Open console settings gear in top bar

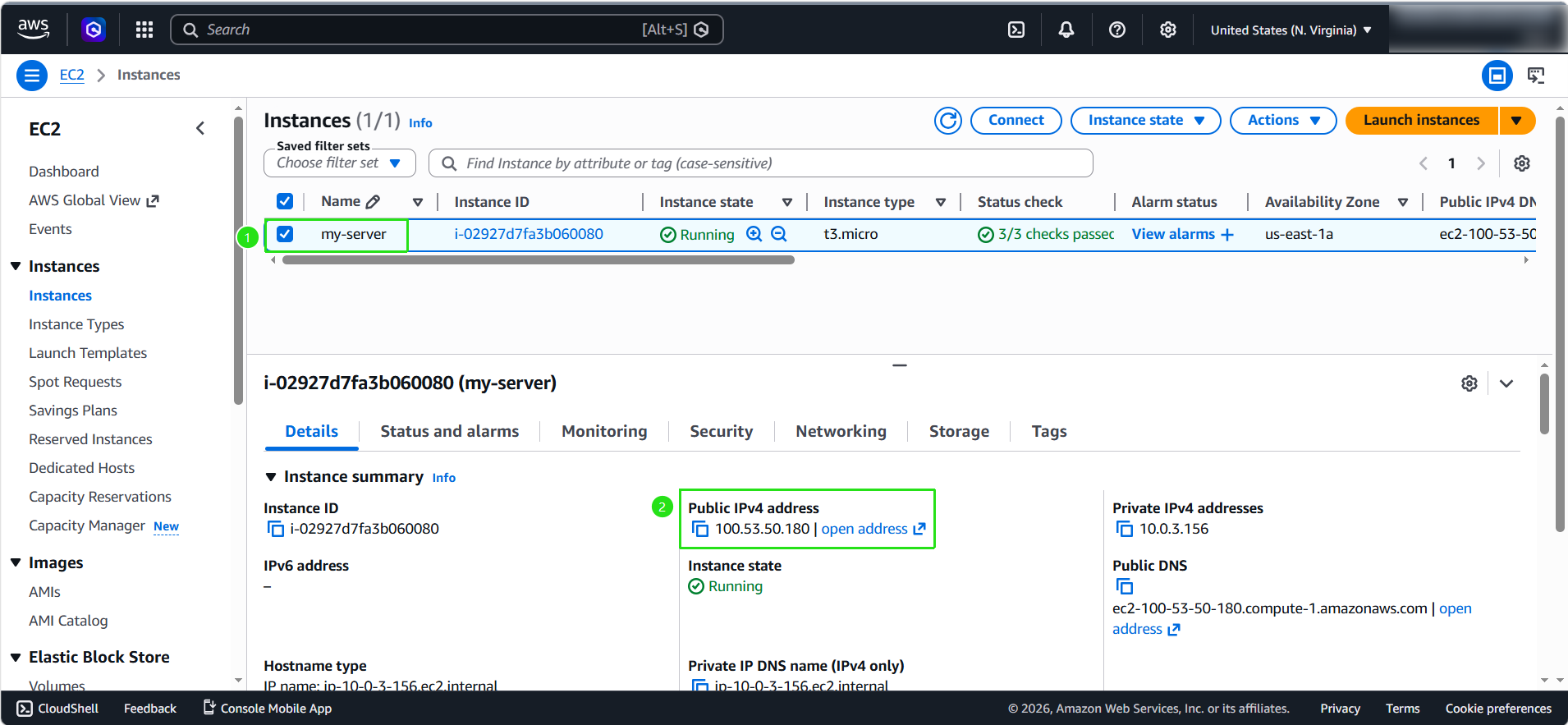pos(1168,30)
